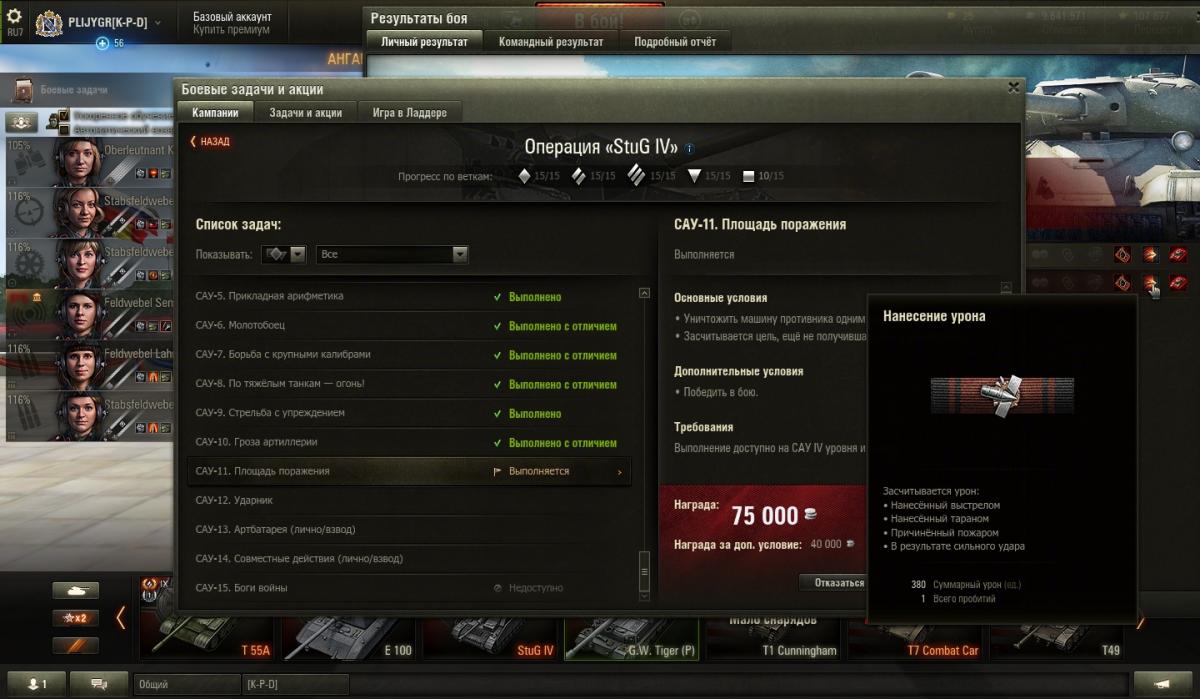Select task САУ-9. Стрельба с упреждением

point(410,413)
